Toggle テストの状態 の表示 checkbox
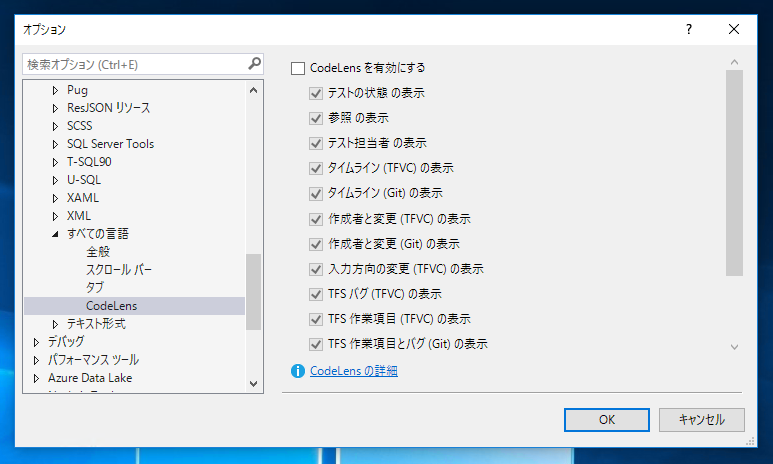This screenshot has height=464, width=773. pos(316,93)
